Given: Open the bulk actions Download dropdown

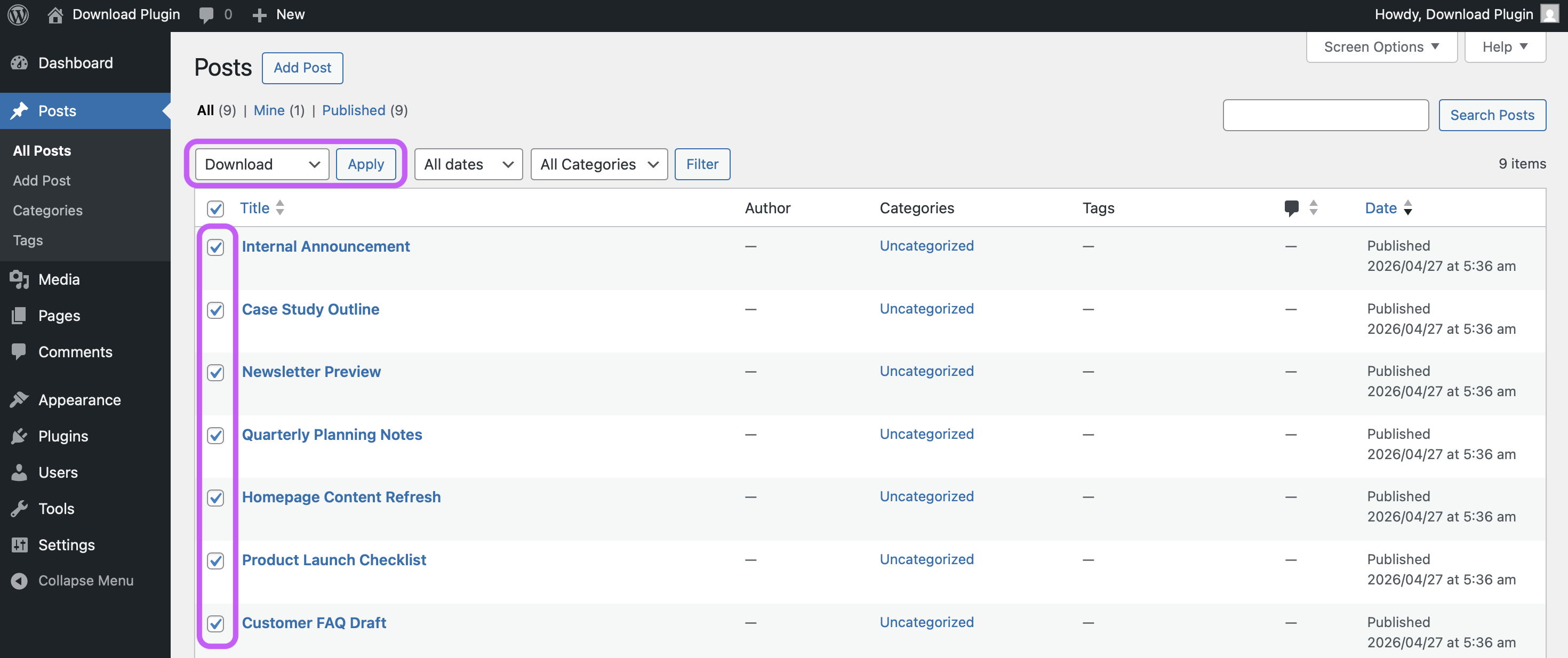Looking at the screenshot, I should (260, 164).
